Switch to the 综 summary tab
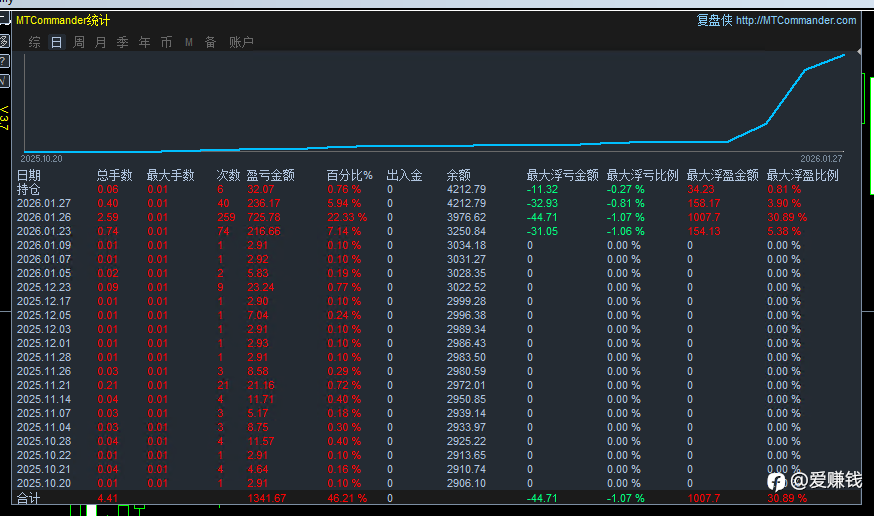Screen dimensions: 874x516 click(x=35, y=42)
